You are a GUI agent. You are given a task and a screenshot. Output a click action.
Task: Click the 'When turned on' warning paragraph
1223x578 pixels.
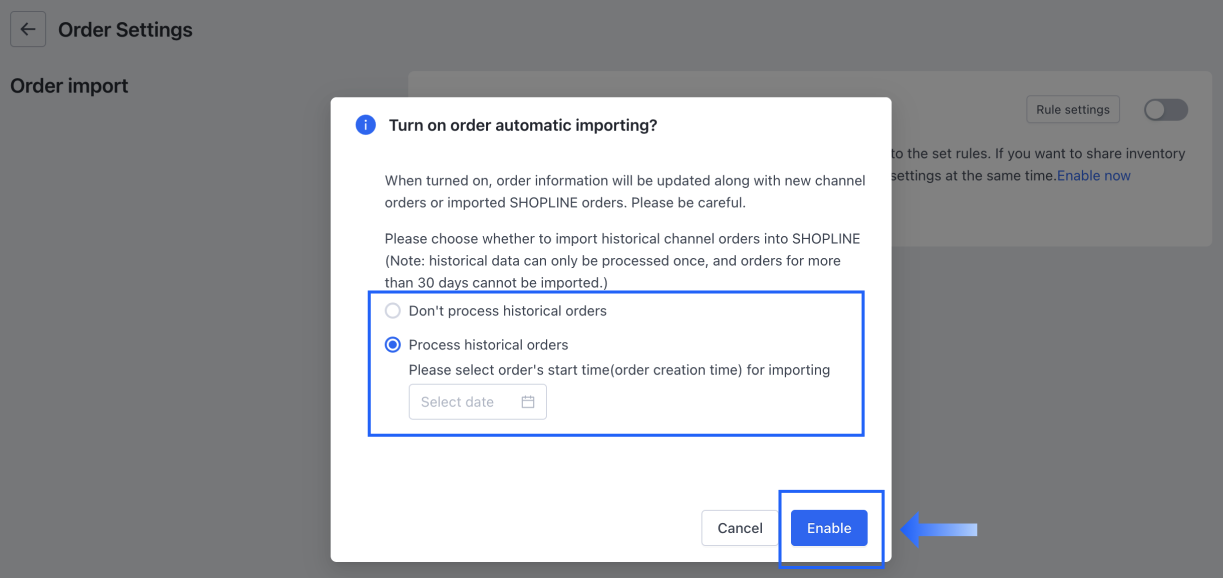pos(625,191)
